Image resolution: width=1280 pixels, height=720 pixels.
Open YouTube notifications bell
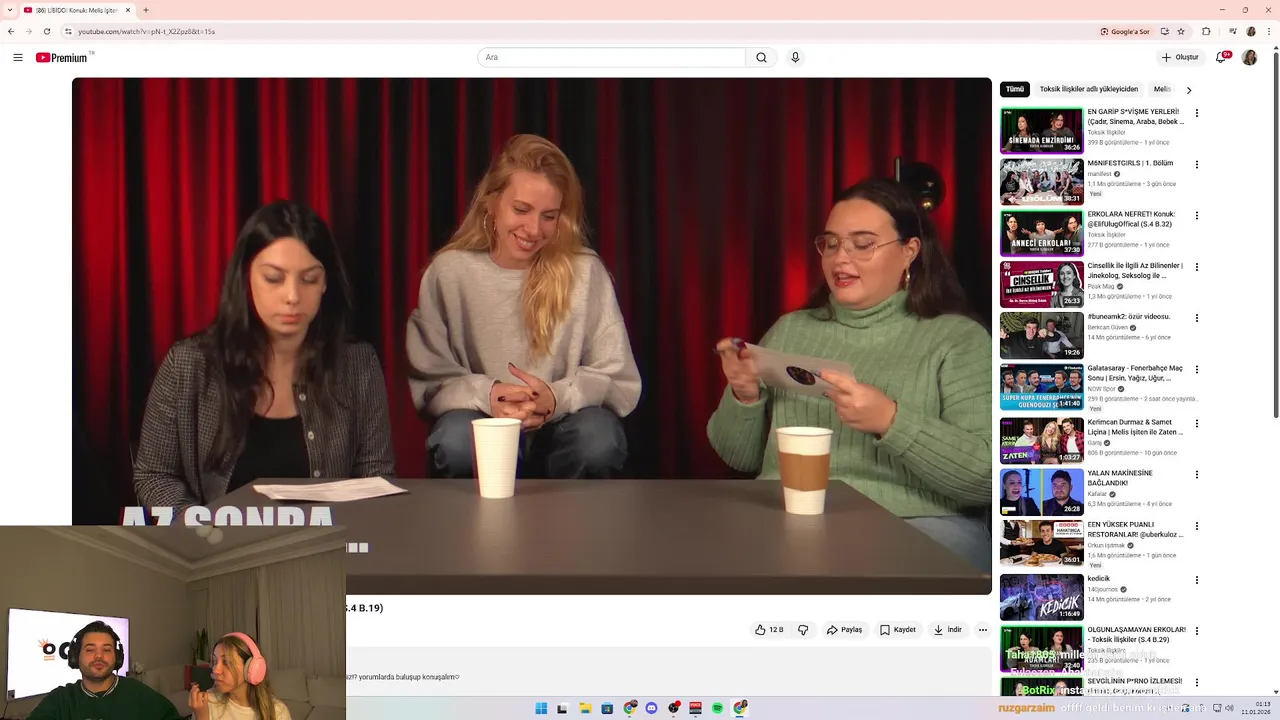(x=1221, y=58)
